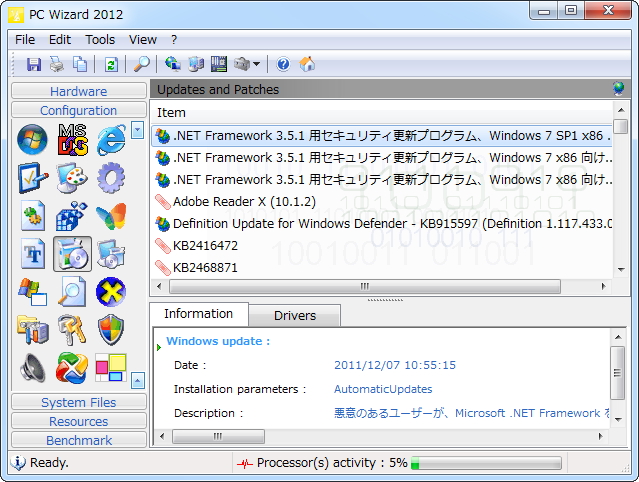Viewport: 639px width, 482px height.
Task: Select the checkmark control panel icon
Action: click(33, 178)
